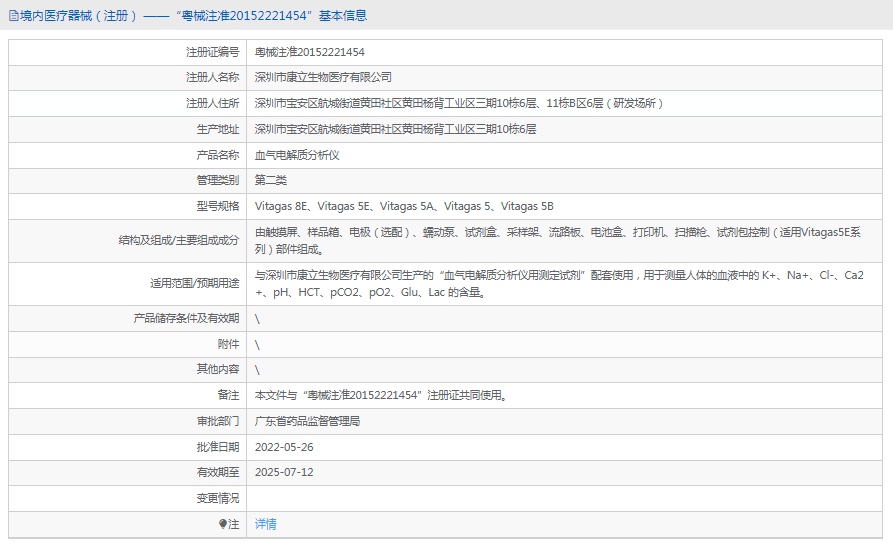The image size is (893, 546).
Task: Click the 产品储存条件及有效期 label
Action: (186, 318)
